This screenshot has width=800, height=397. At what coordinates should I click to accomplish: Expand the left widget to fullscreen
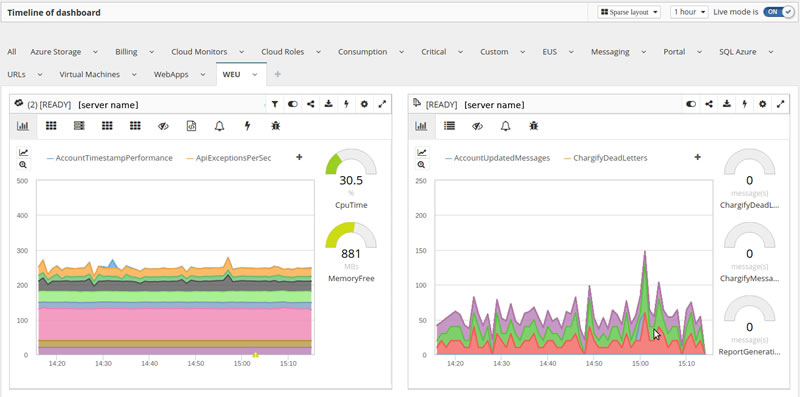pos(382,104)
